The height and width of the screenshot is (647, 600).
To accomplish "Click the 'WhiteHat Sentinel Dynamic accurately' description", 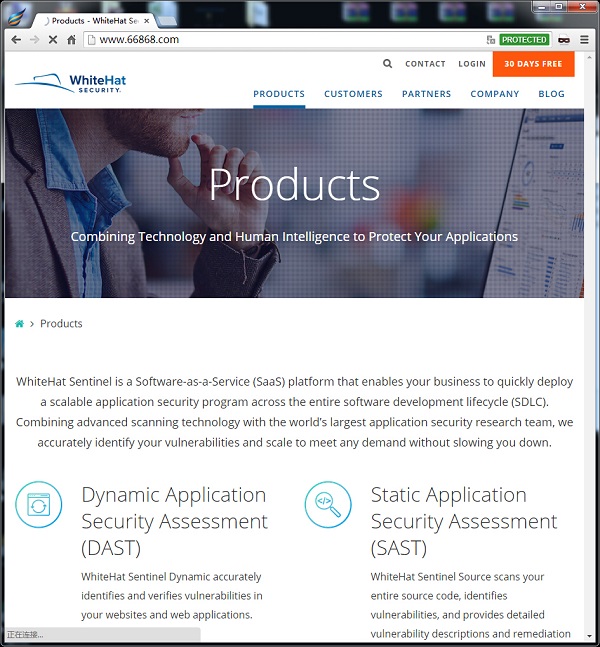I will click(172, 595).
